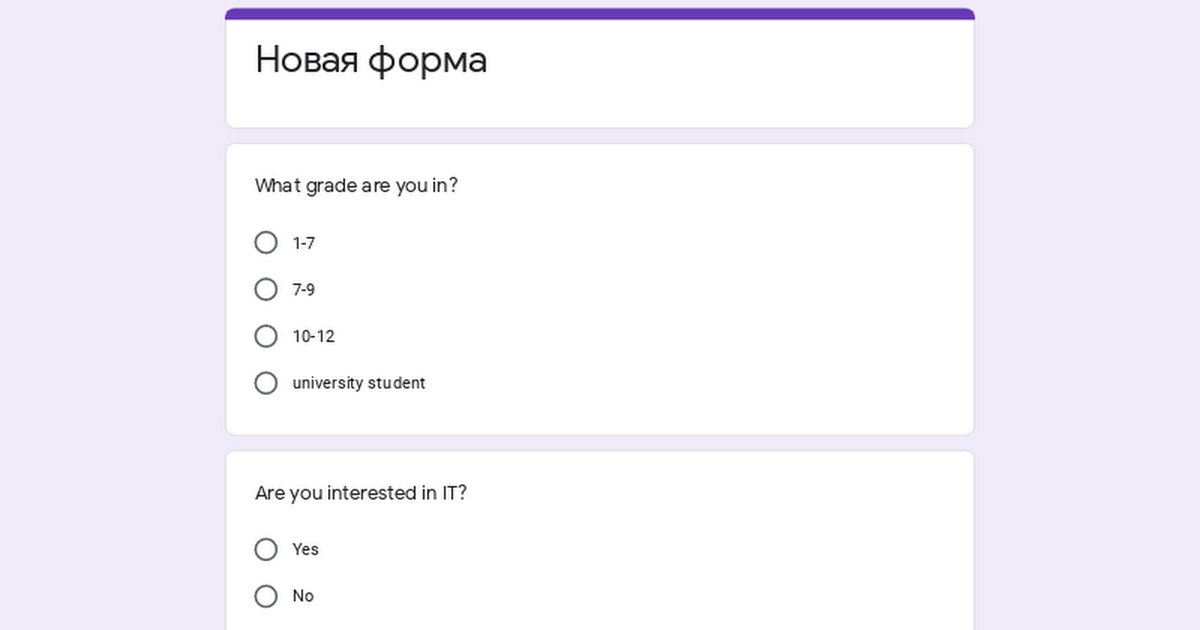This screenshot has height=630, width=1200.
Task: Choose the 7-9 grade radio circle
Action: pyautogui.click(x=266, y=290)
